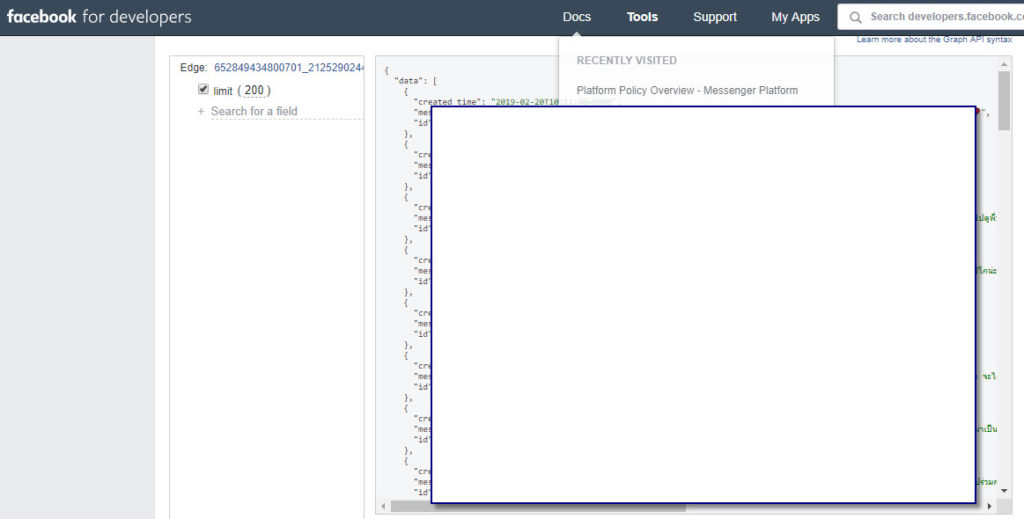Open the Docs menu
1024x519 pixels.
point(577,17)
